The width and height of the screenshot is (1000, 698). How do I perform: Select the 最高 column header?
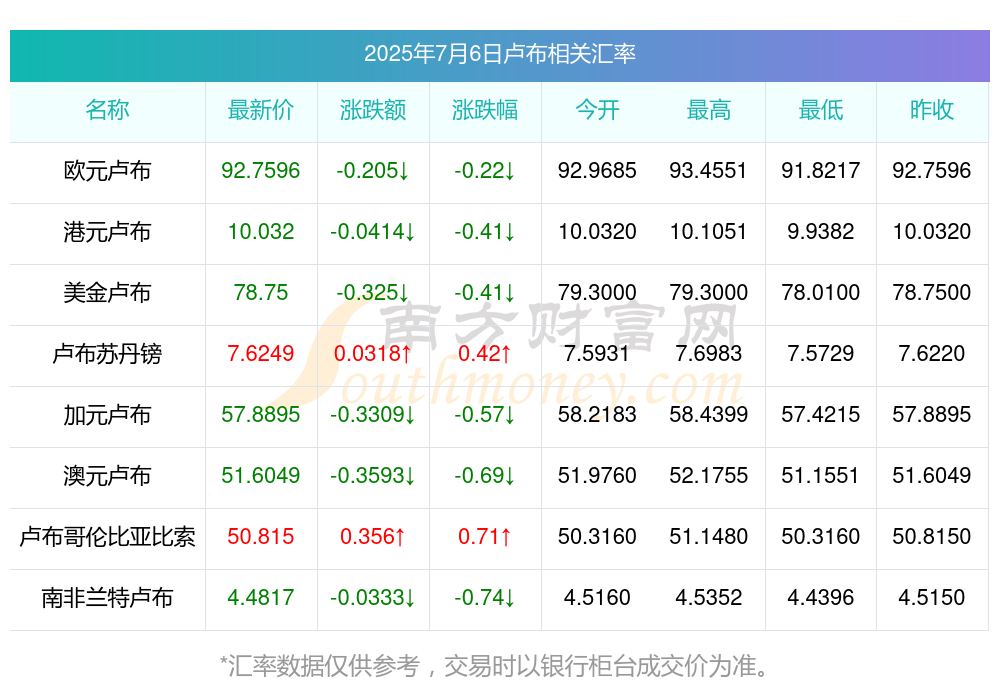709,110
